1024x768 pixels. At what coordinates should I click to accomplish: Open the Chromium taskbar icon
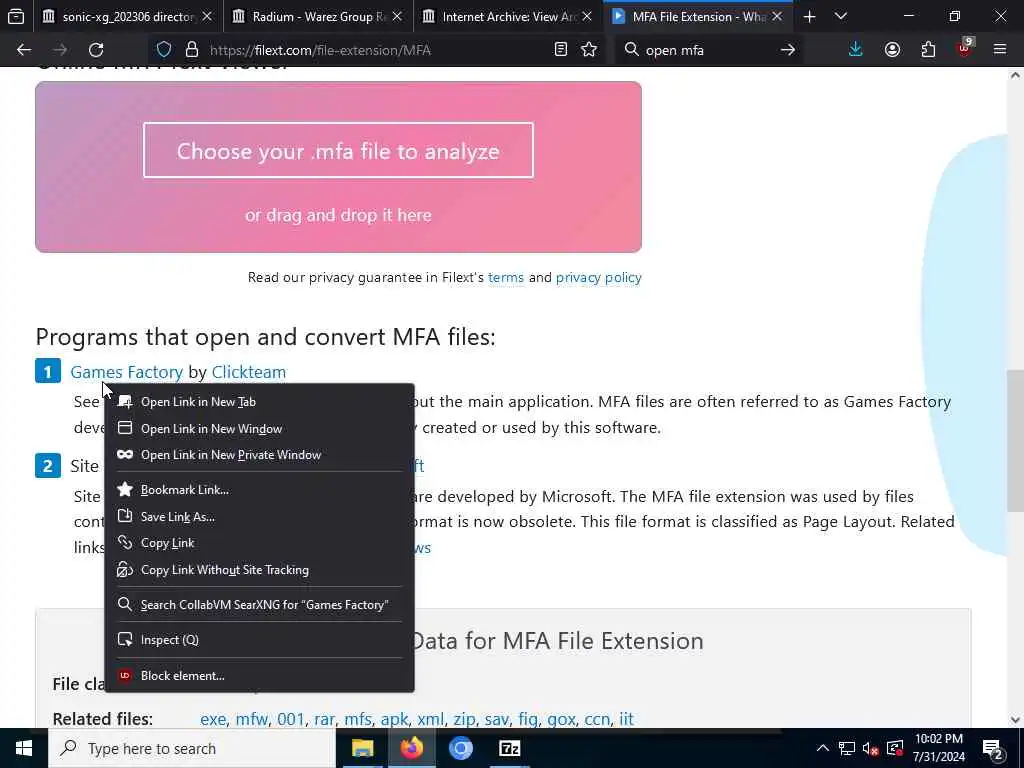[460, 748]
